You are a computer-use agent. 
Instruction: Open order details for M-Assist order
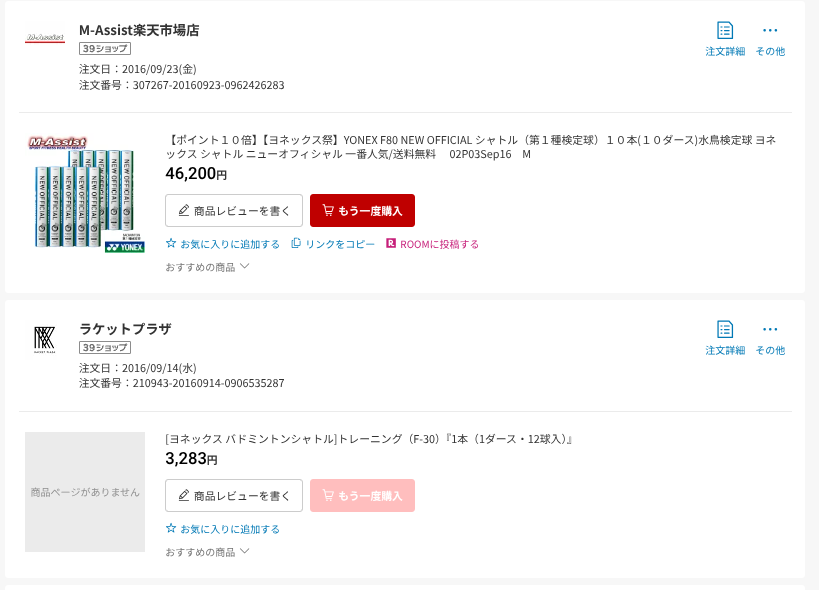(725, 39)
